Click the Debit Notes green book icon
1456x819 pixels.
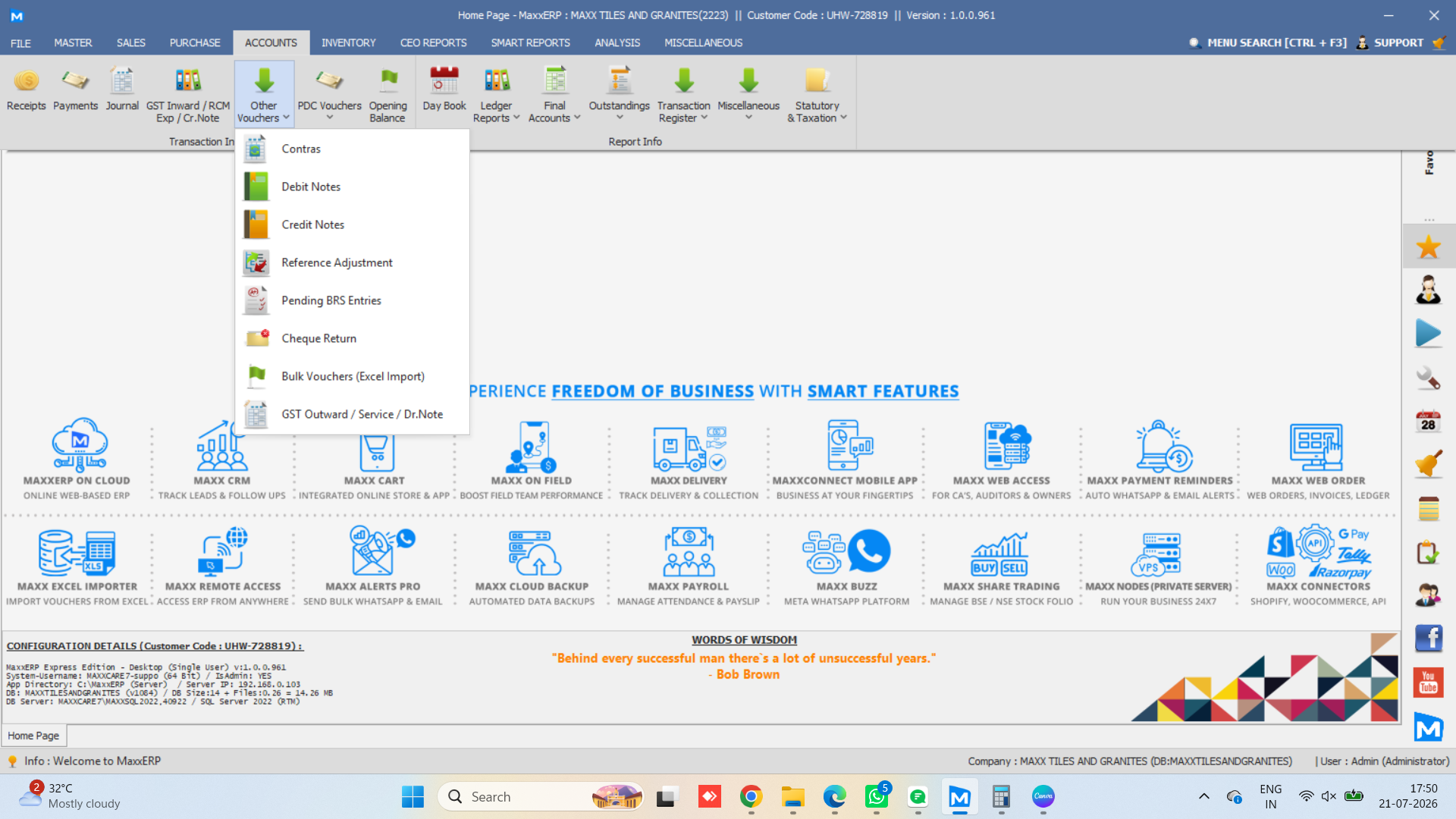point(256,187)
